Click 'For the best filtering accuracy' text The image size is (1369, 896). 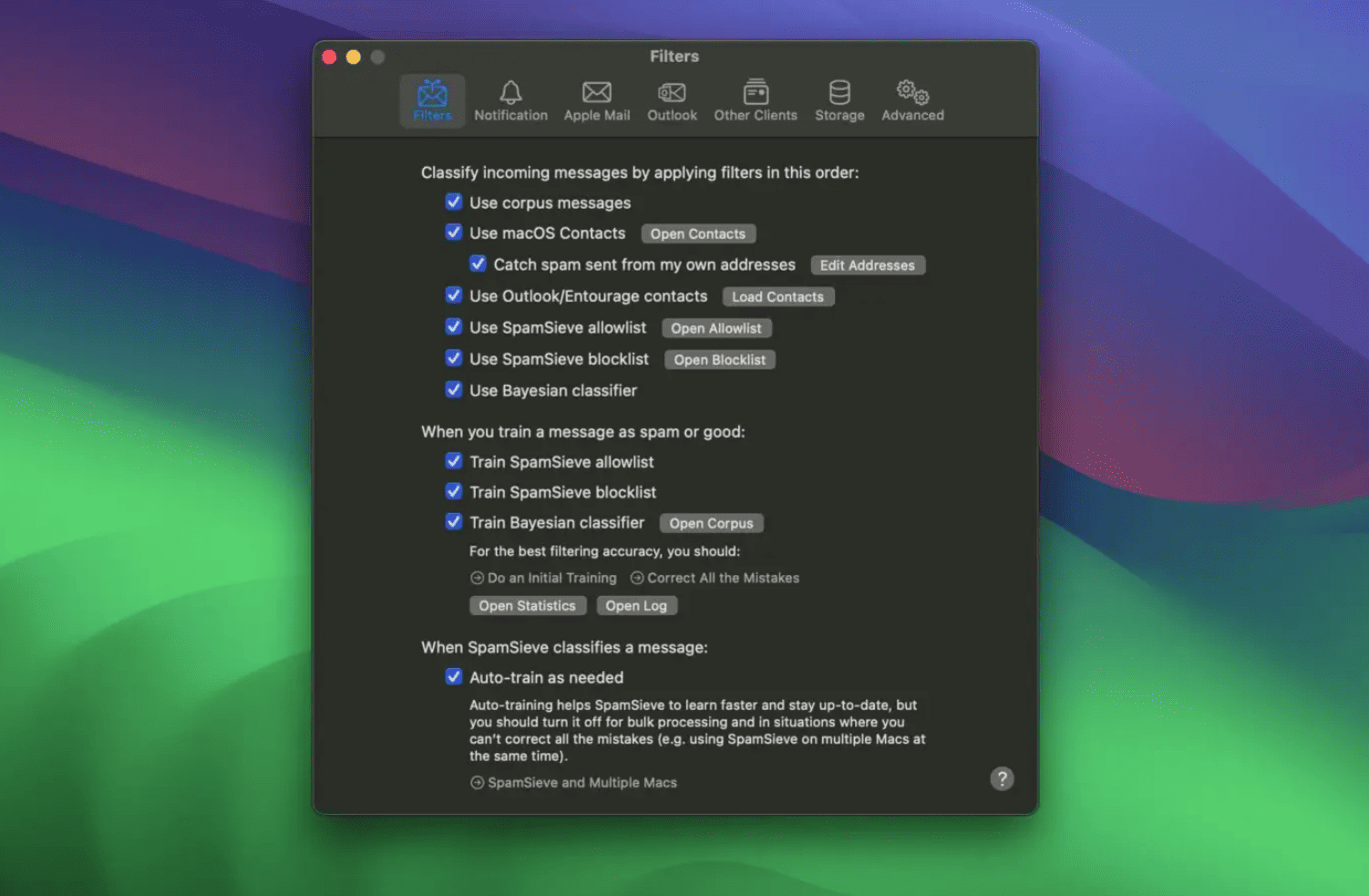(604, 551)
